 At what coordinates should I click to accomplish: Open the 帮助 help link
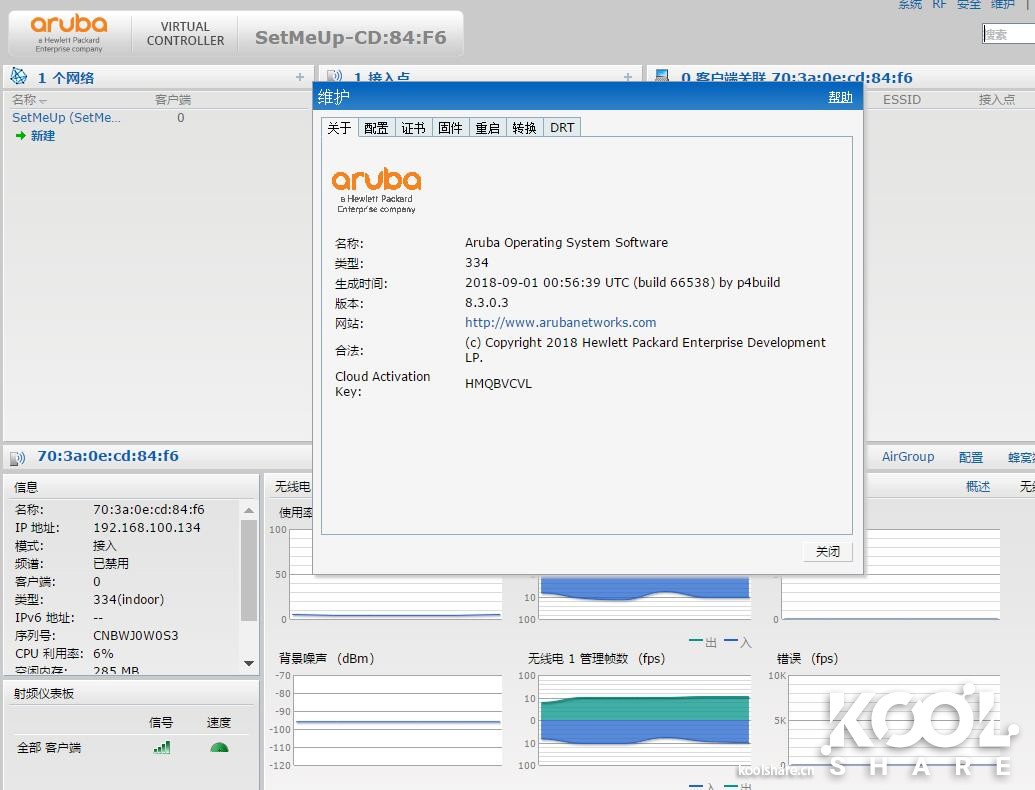coord(840,98)
